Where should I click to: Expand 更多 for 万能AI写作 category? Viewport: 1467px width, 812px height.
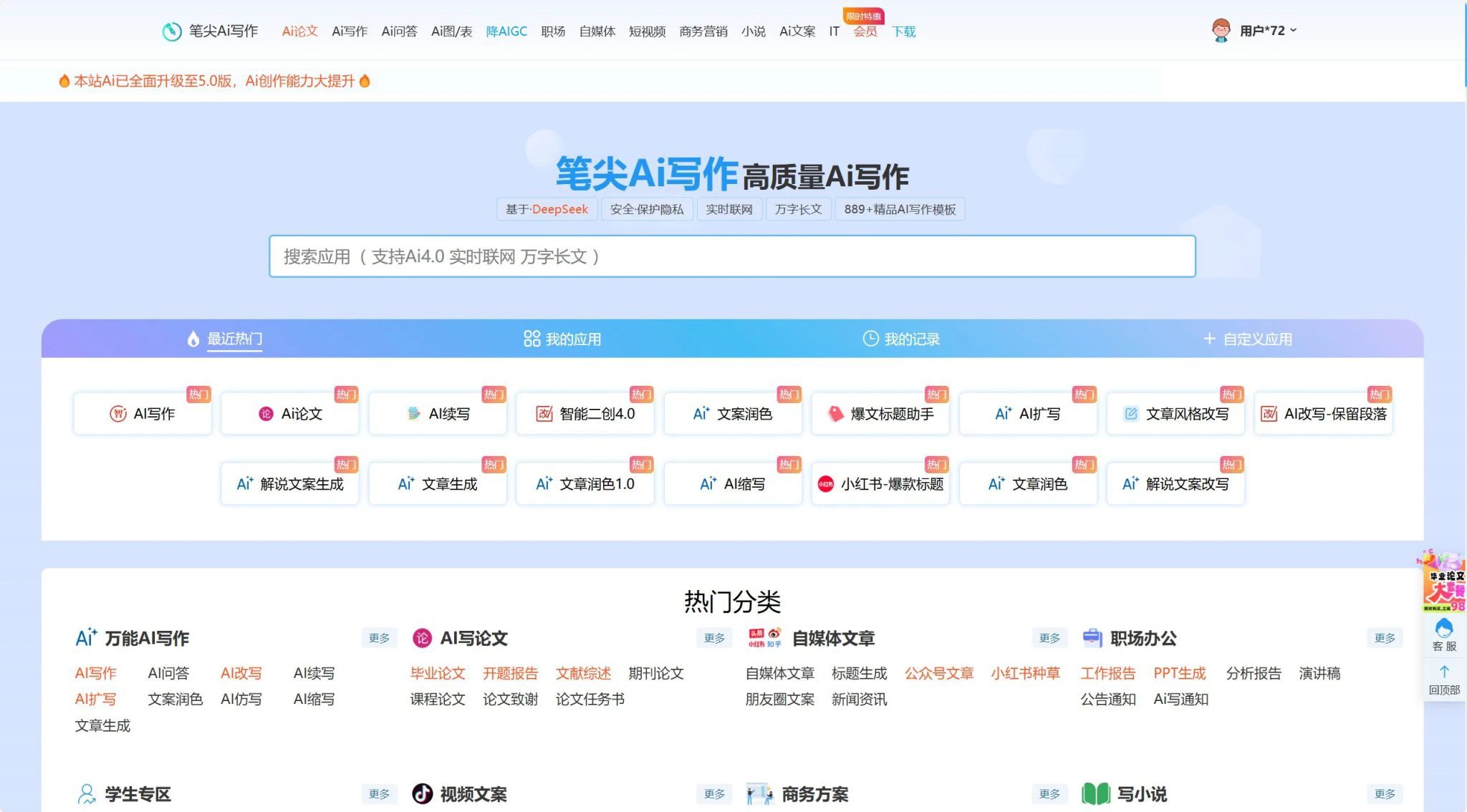tap(379, 638)
